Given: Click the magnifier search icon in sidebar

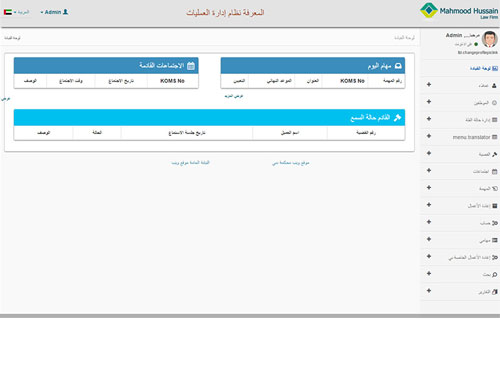Looking at the screenshot, I should [495, 275].
